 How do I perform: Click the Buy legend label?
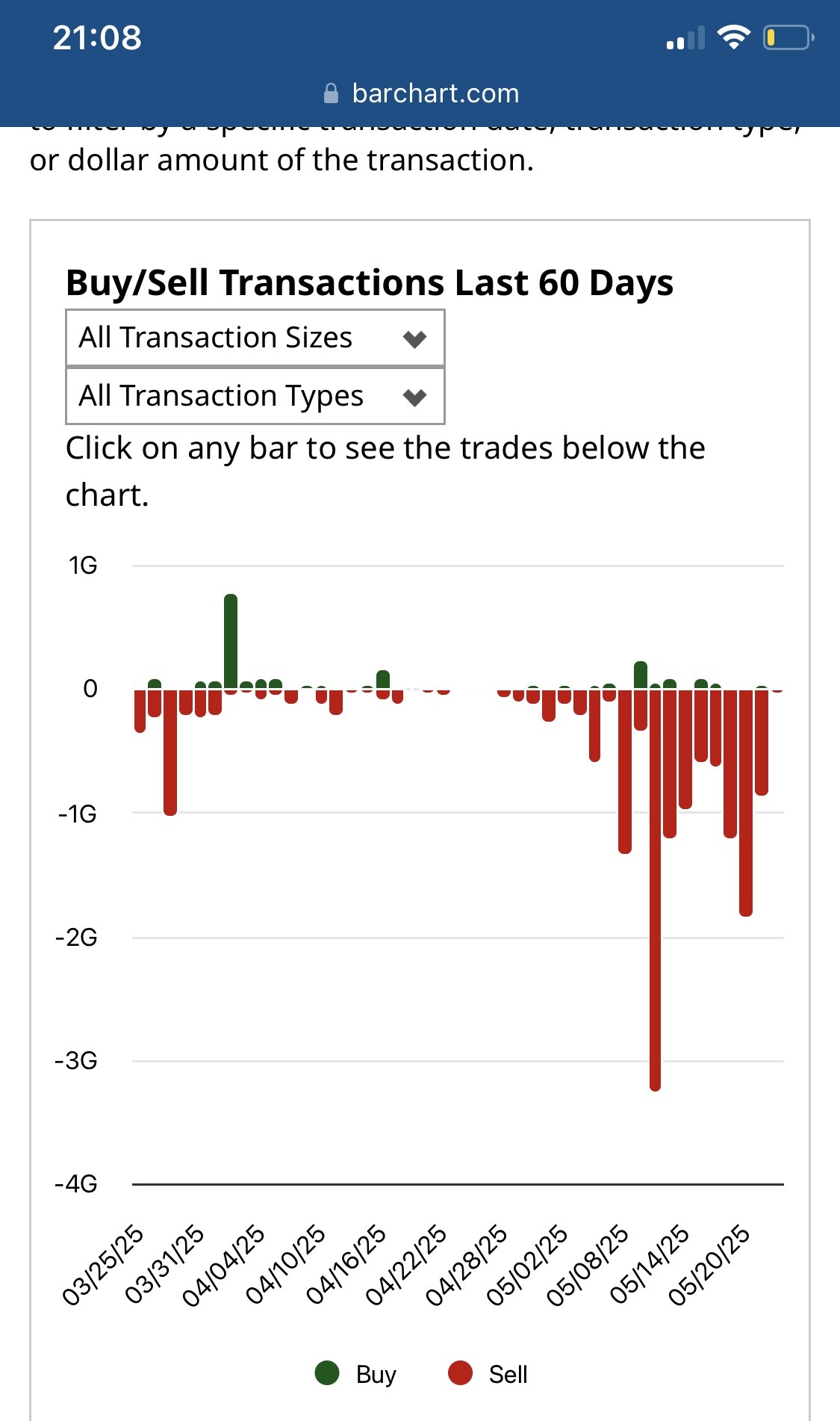coord(376,1374)
